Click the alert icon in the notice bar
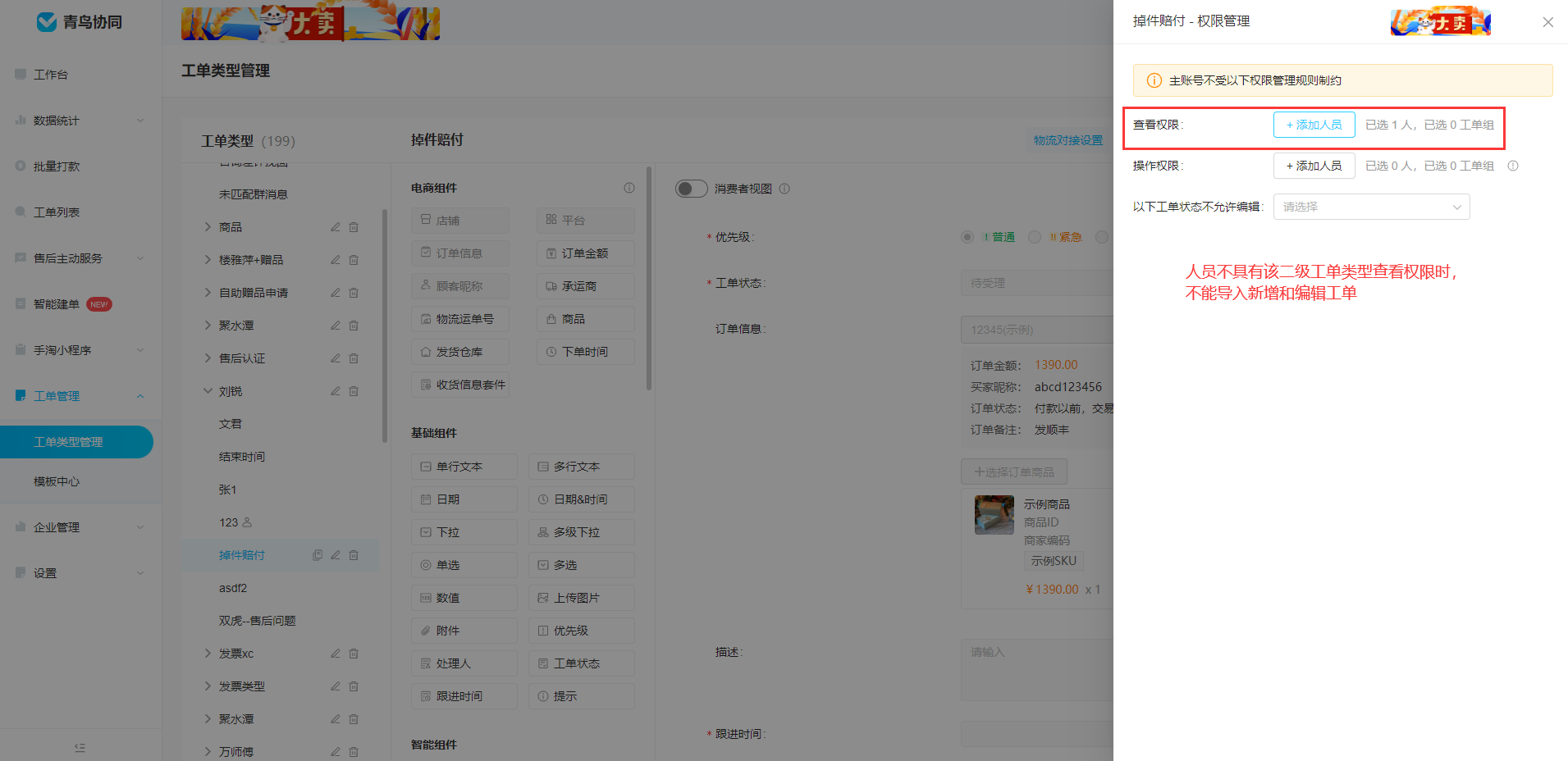This screenshot has height=761, width=1568. 1154,80
